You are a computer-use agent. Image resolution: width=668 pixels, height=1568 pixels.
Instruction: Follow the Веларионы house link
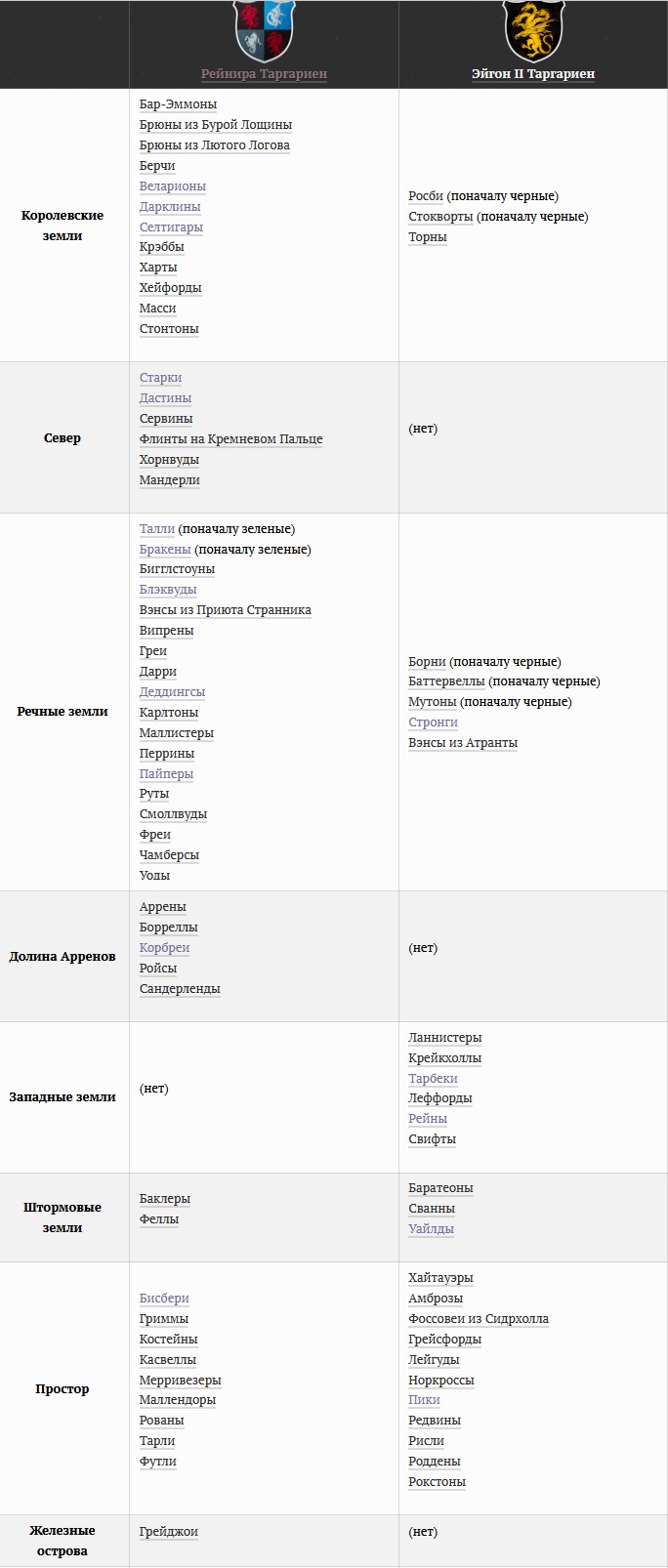tap(173, 186)
